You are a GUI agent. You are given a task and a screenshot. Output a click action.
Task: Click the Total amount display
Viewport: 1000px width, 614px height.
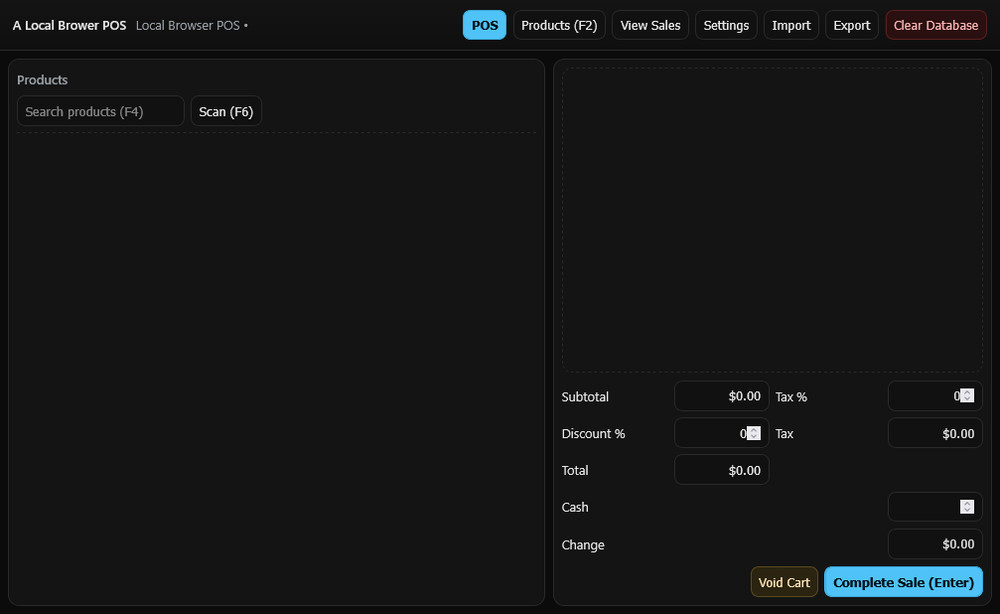click(x=721, y=470)
